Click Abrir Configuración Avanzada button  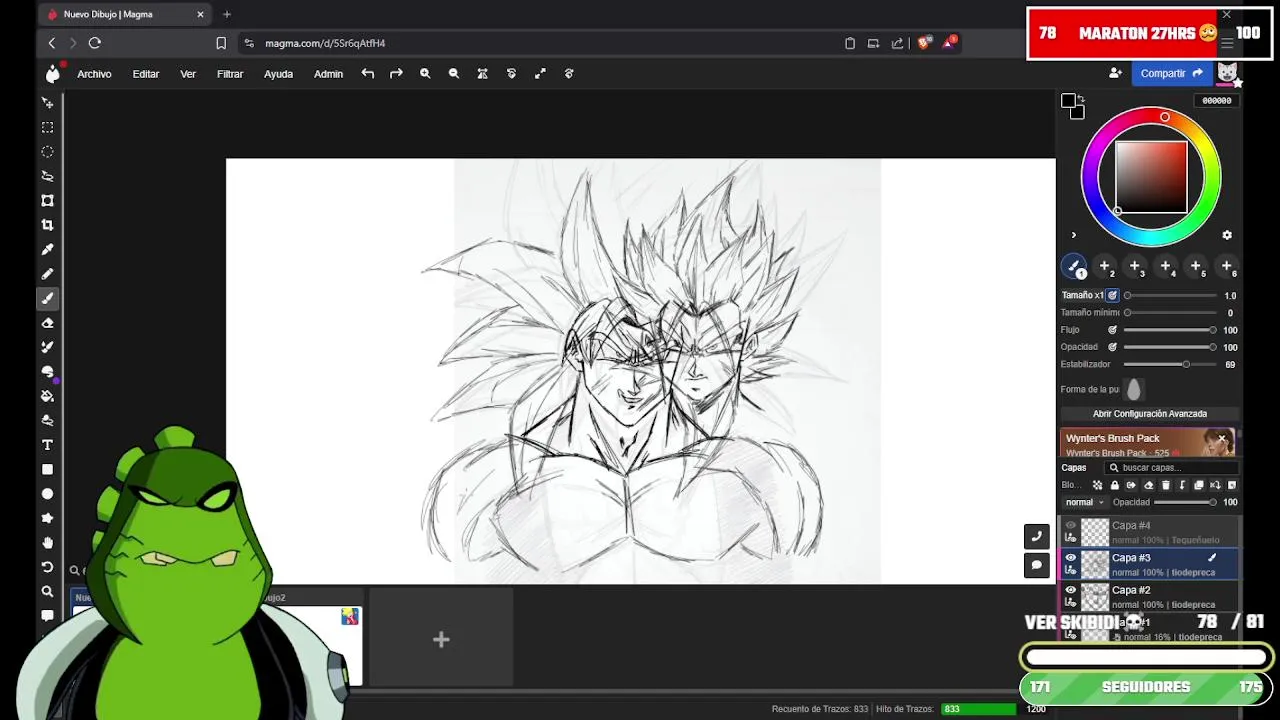pyautogui.click(x=1150, y=414)
